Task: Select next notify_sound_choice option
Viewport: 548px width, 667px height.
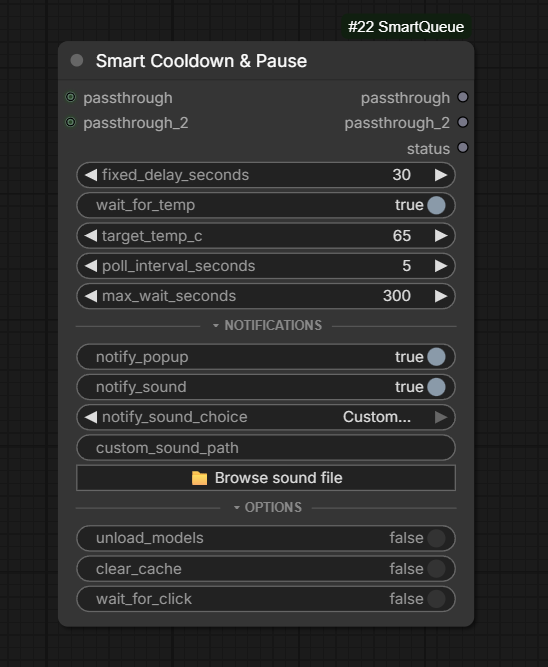Action: pos(441,417)
